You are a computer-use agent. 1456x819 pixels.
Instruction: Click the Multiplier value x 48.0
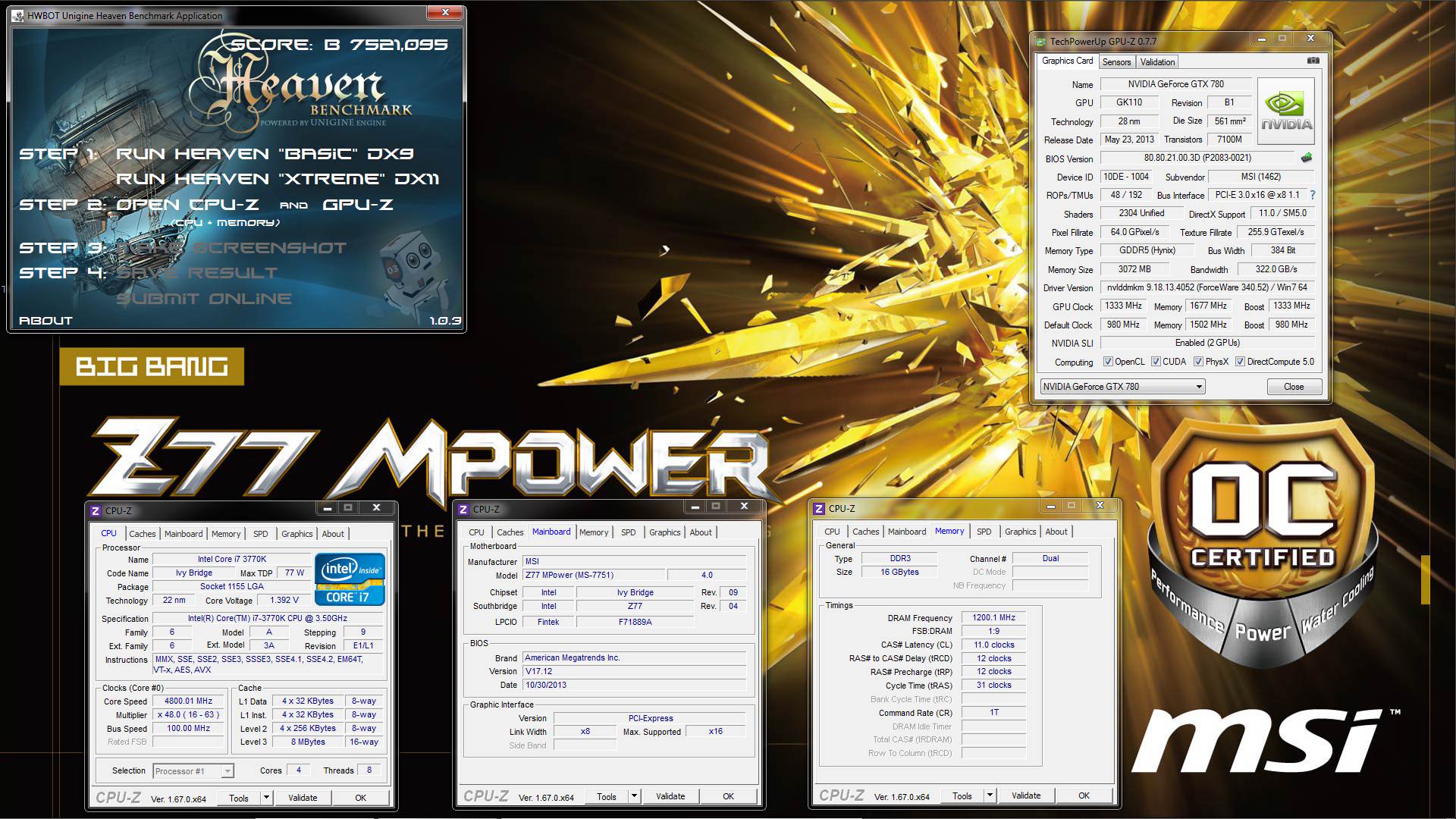tap(189, 715)
